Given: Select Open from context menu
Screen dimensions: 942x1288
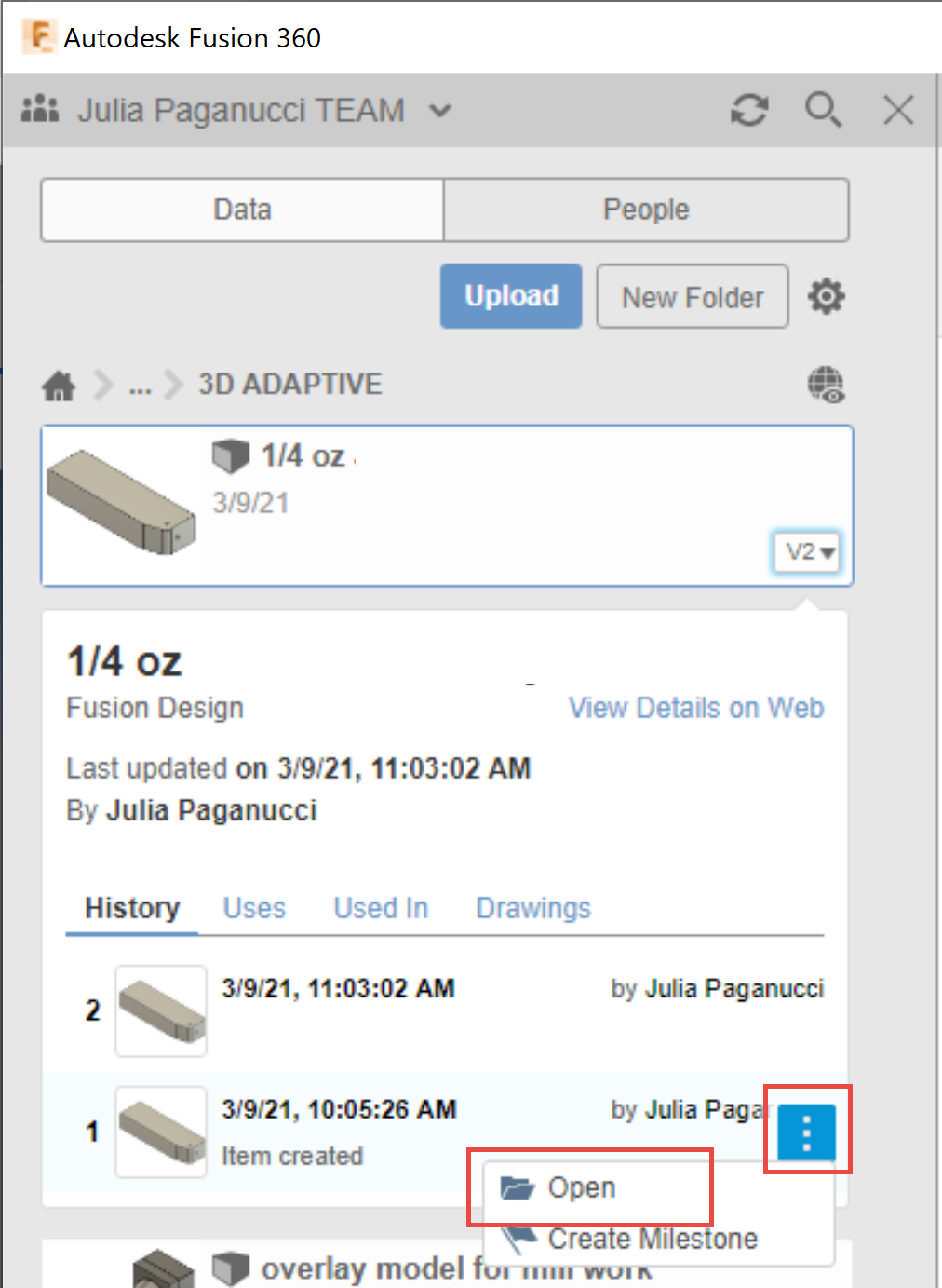Looking at the screenshot, I should (x=582, y=1187).
